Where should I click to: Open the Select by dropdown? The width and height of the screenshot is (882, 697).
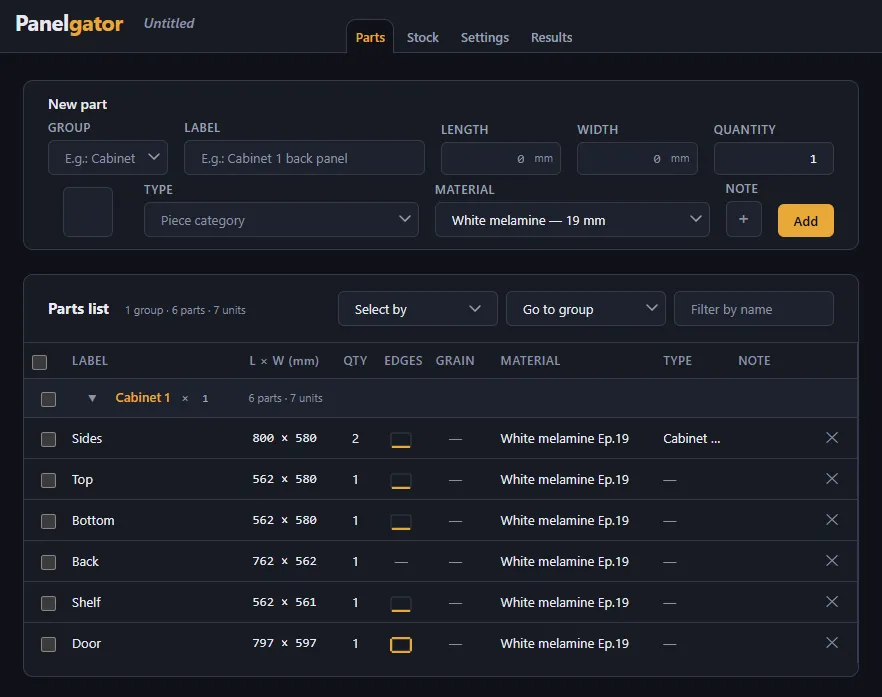417,309
